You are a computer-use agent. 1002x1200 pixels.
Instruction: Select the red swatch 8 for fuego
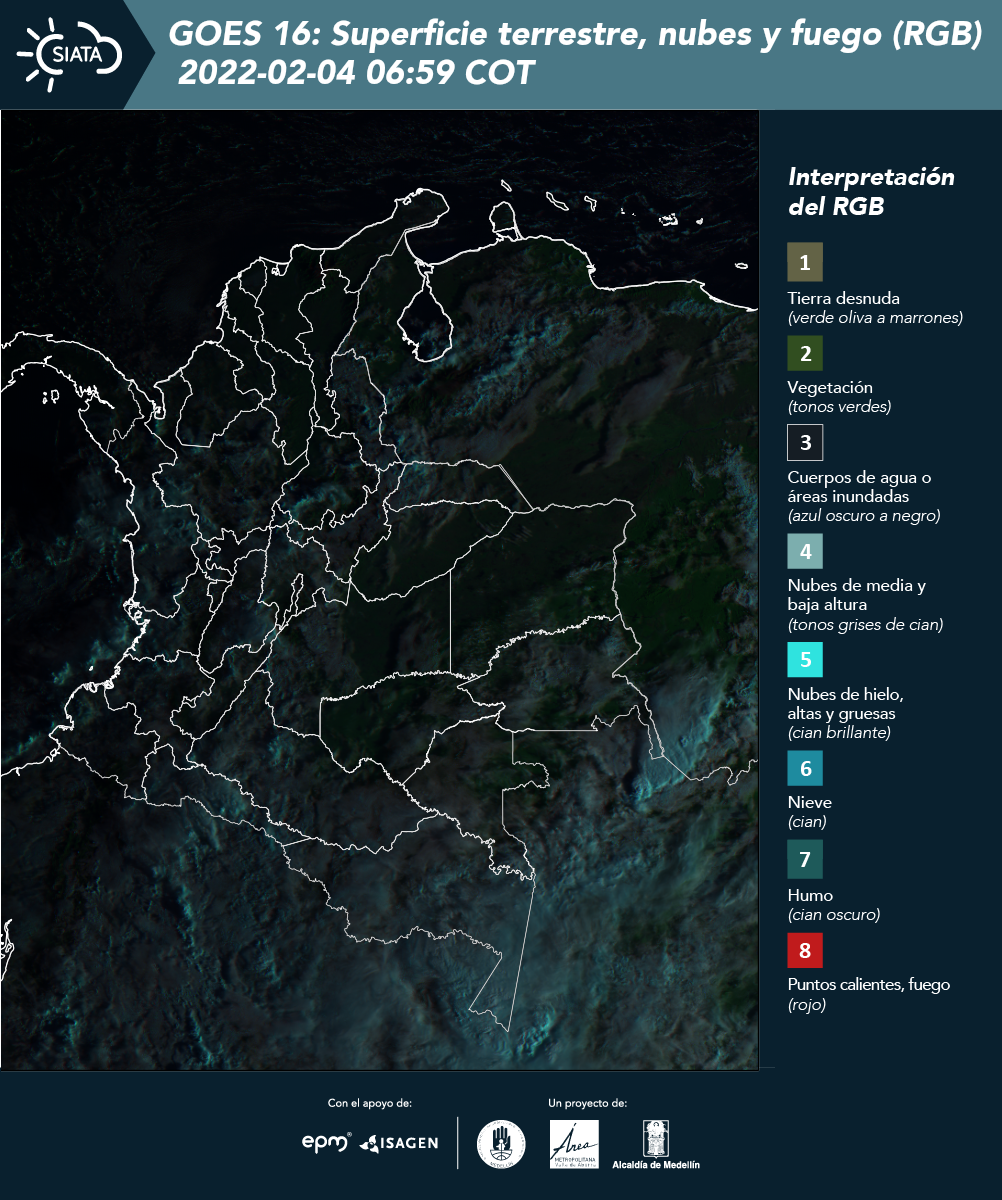805,948
